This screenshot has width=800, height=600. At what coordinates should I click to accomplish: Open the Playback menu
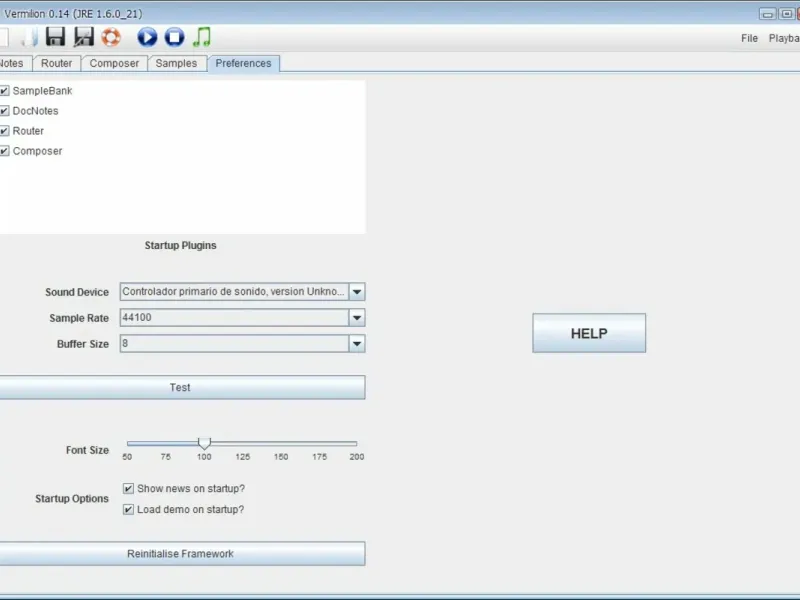tap(784, 38)
